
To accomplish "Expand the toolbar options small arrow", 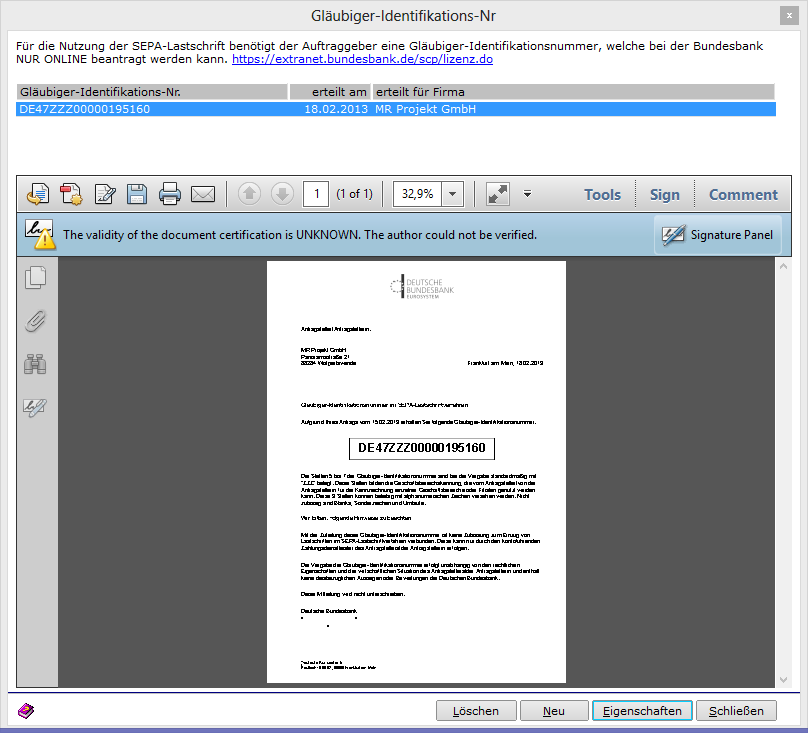I will 527,194.
